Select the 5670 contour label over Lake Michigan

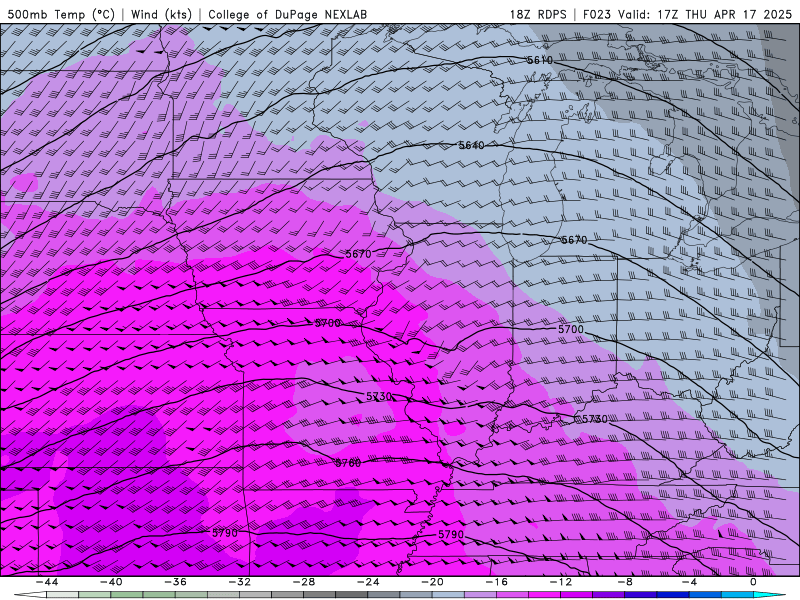click(x=574, y=240)
